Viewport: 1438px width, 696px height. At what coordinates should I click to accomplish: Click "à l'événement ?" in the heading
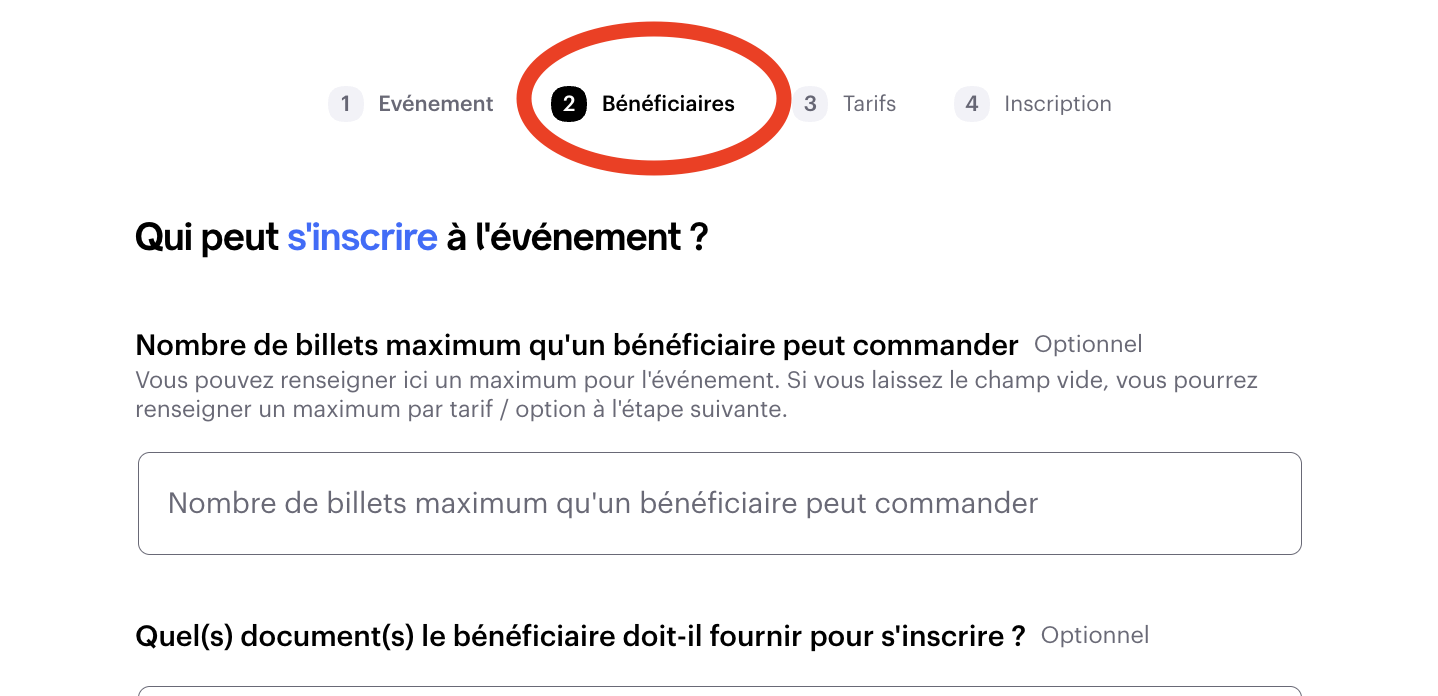577,238
